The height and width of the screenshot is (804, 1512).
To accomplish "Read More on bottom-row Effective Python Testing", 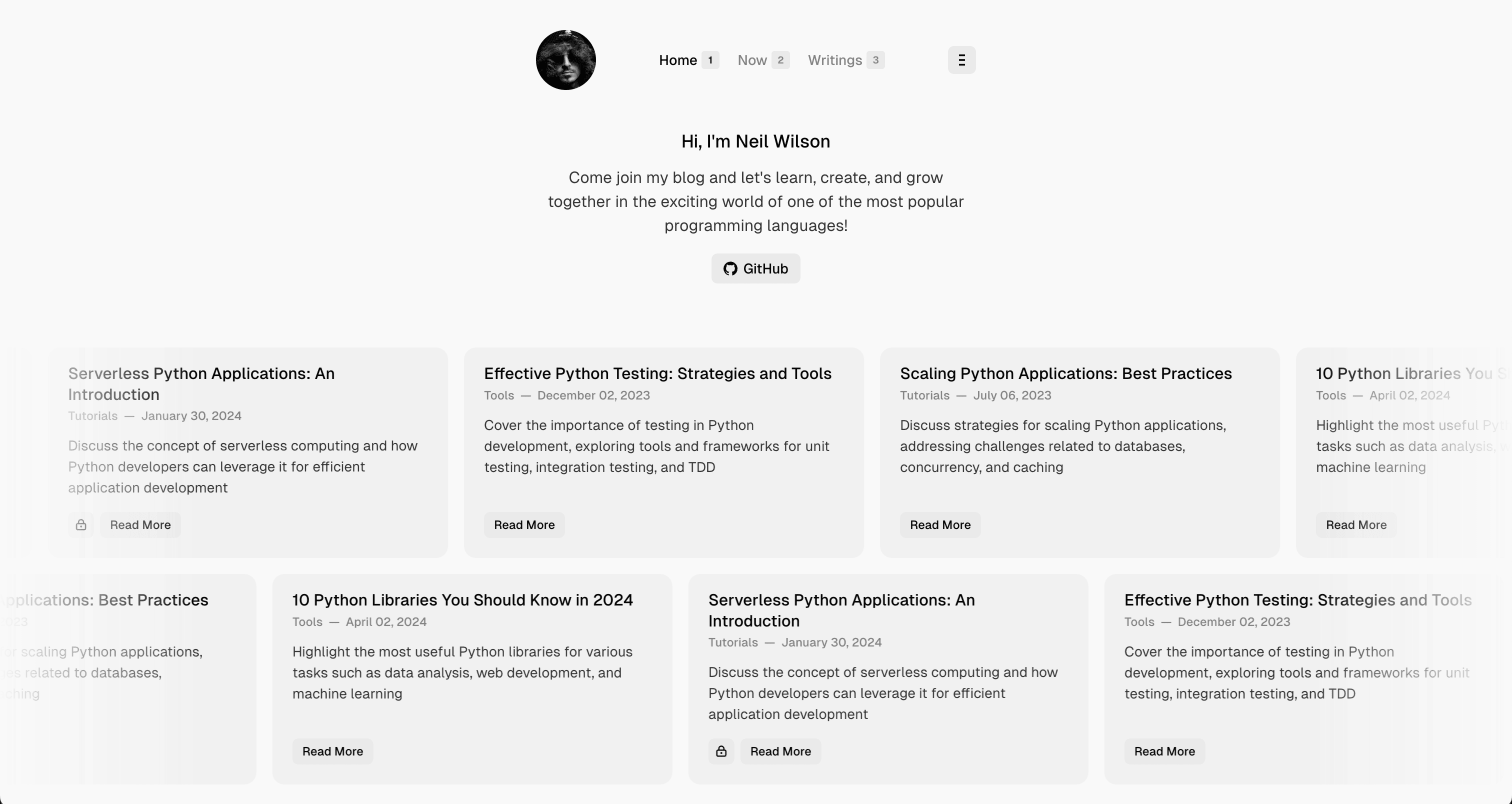I will coord(1164,751).
